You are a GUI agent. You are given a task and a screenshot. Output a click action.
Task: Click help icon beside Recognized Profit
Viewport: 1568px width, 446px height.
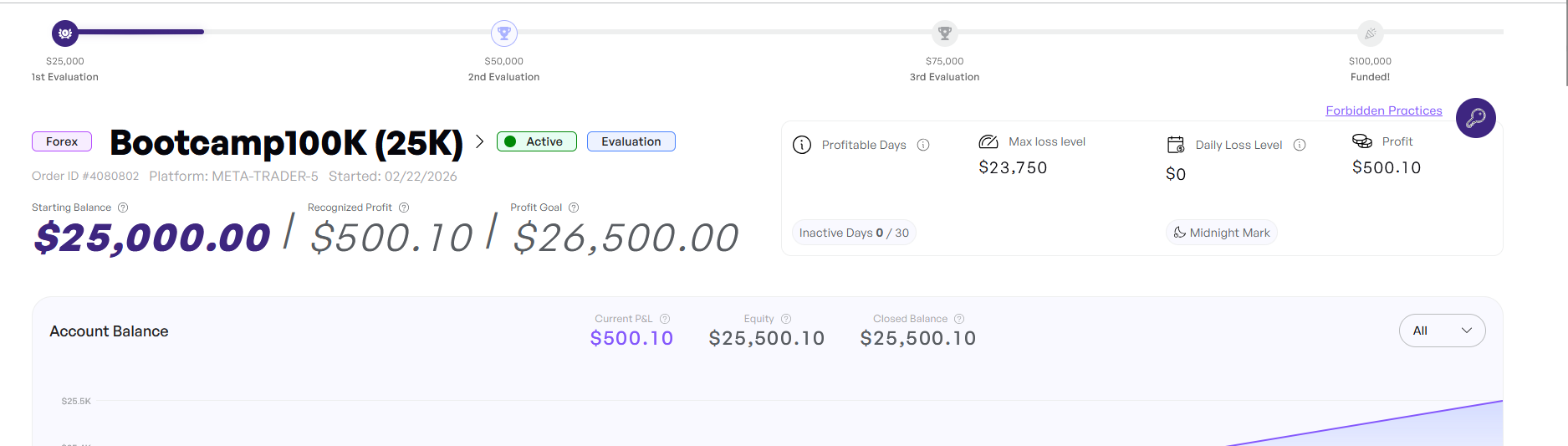[404, 208]
